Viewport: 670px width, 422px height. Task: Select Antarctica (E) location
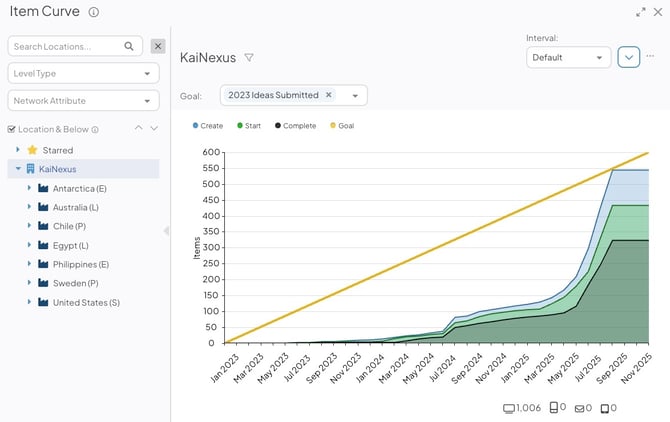click(x=79, y=188)
